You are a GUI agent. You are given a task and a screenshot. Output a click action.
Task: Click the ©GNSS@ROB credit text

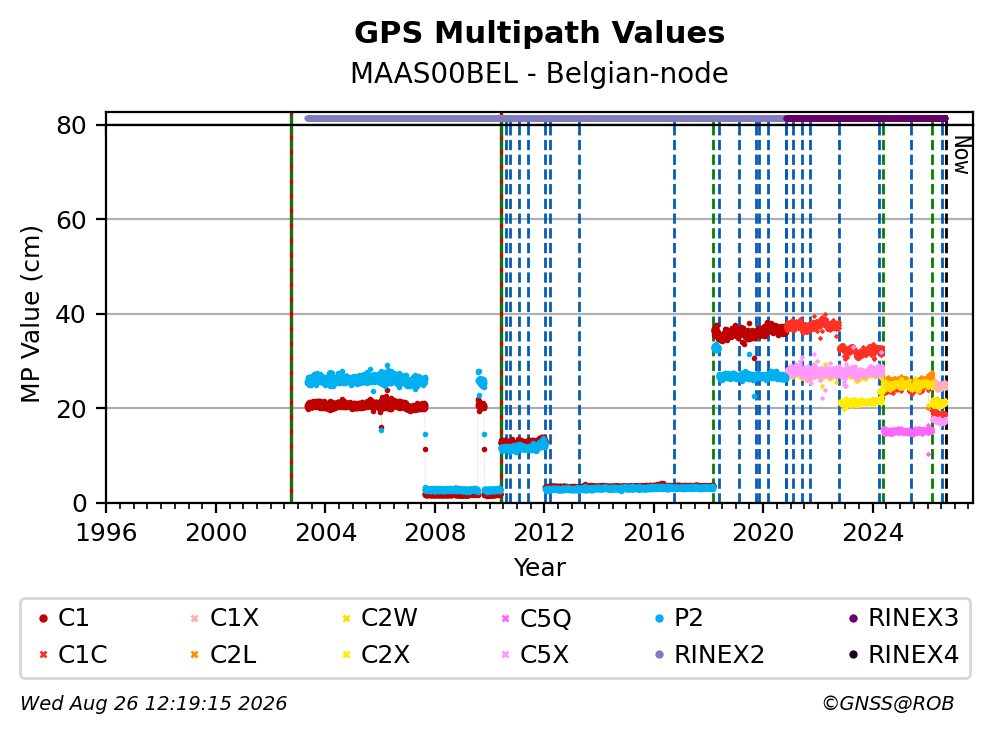pyautogui.click(x=888, y=703)
